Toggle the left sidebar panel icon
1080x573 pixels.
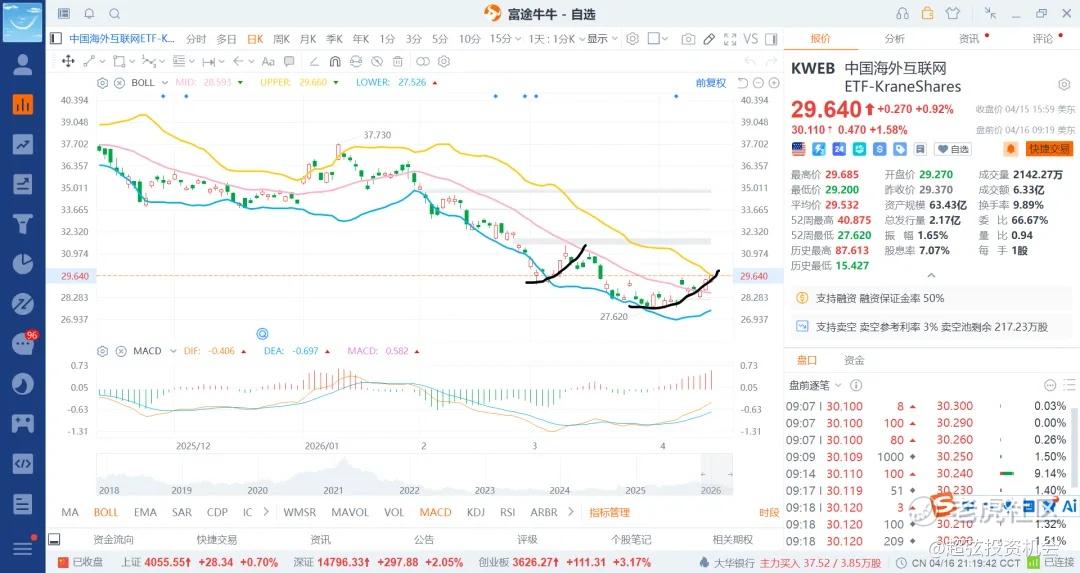point(56,39)
